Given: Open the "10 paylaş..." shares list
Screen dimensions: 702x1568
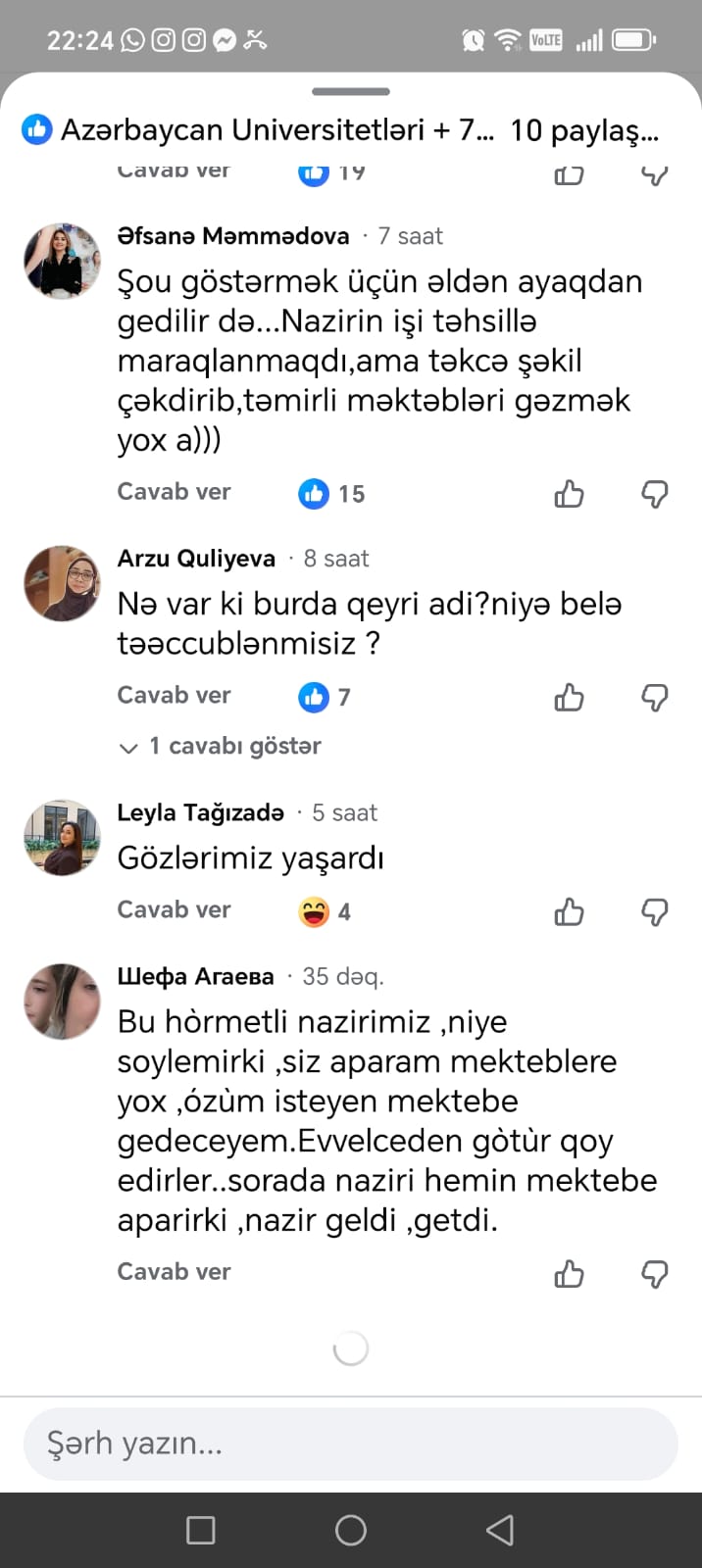Looking at the screenshot, I should point(584,130).
